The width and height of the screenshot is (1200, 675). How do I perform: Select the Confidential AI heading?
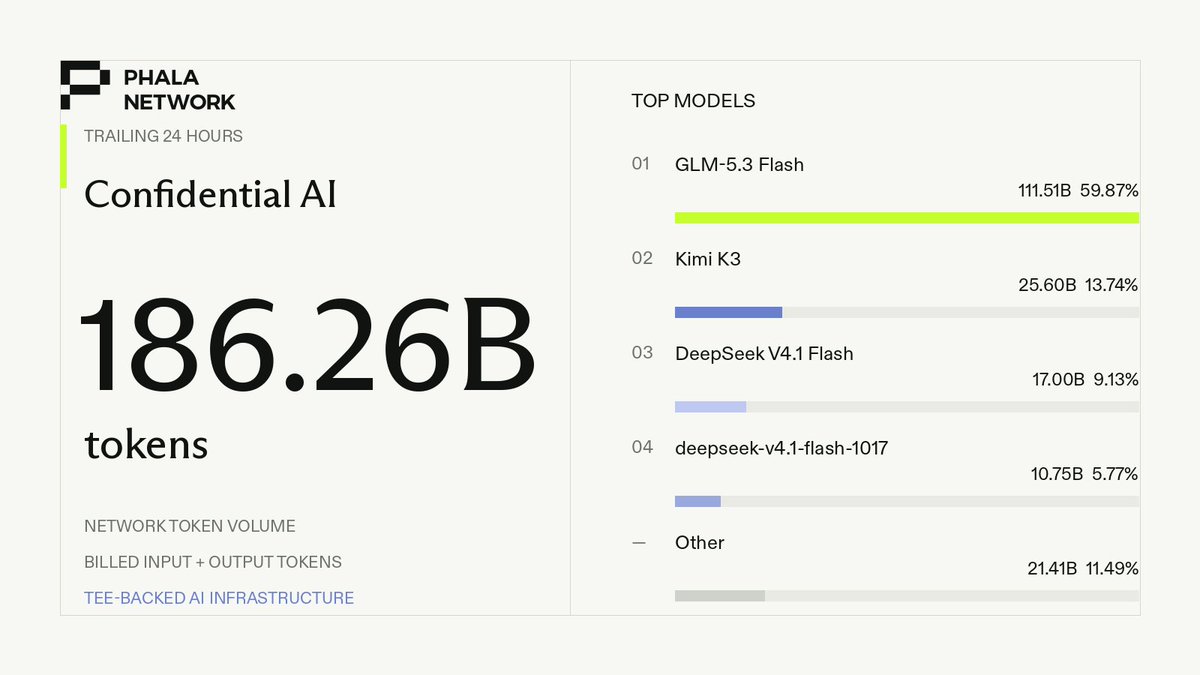pyautogui.click(x=210, y=194)
